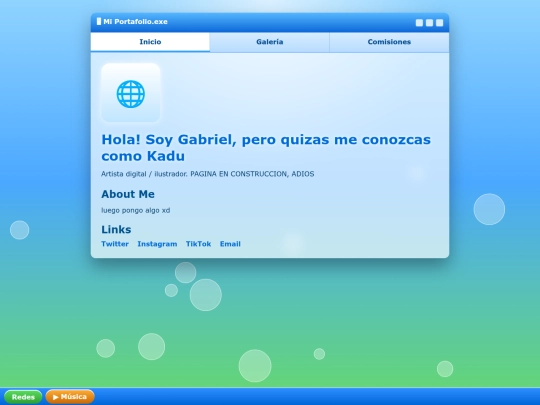Visit the Instagram link
The width and height of the screenshot is (540, 405).
point(157,244)
